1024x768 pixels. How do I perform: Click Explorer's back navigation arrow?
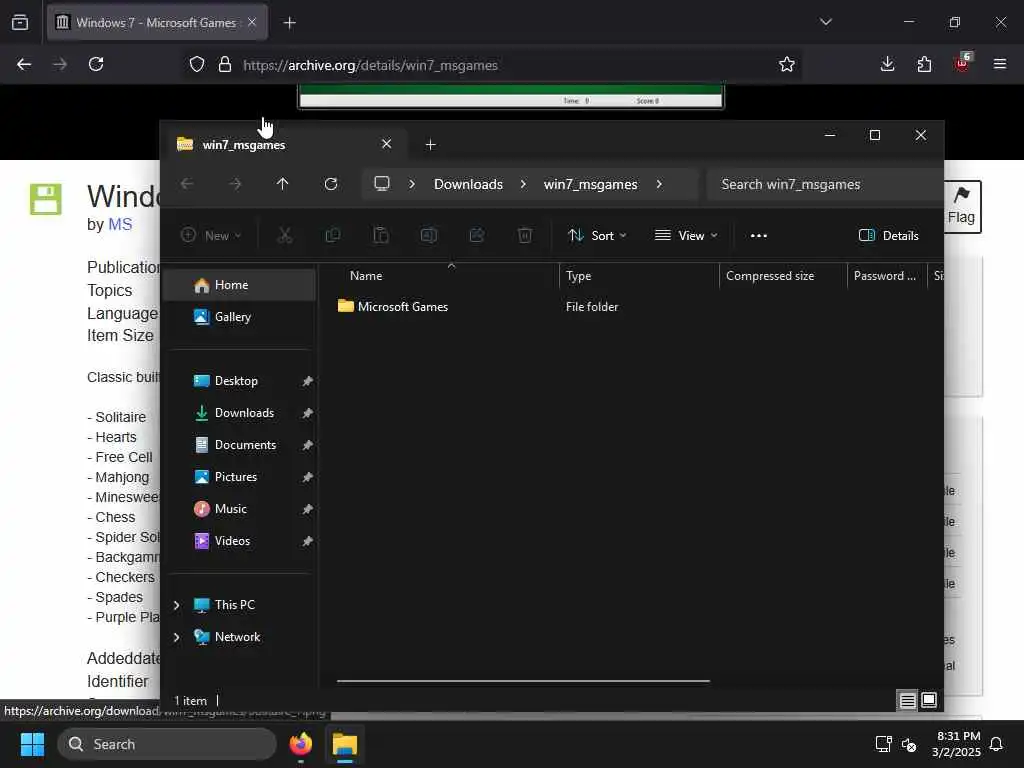(x=187, y=184)
